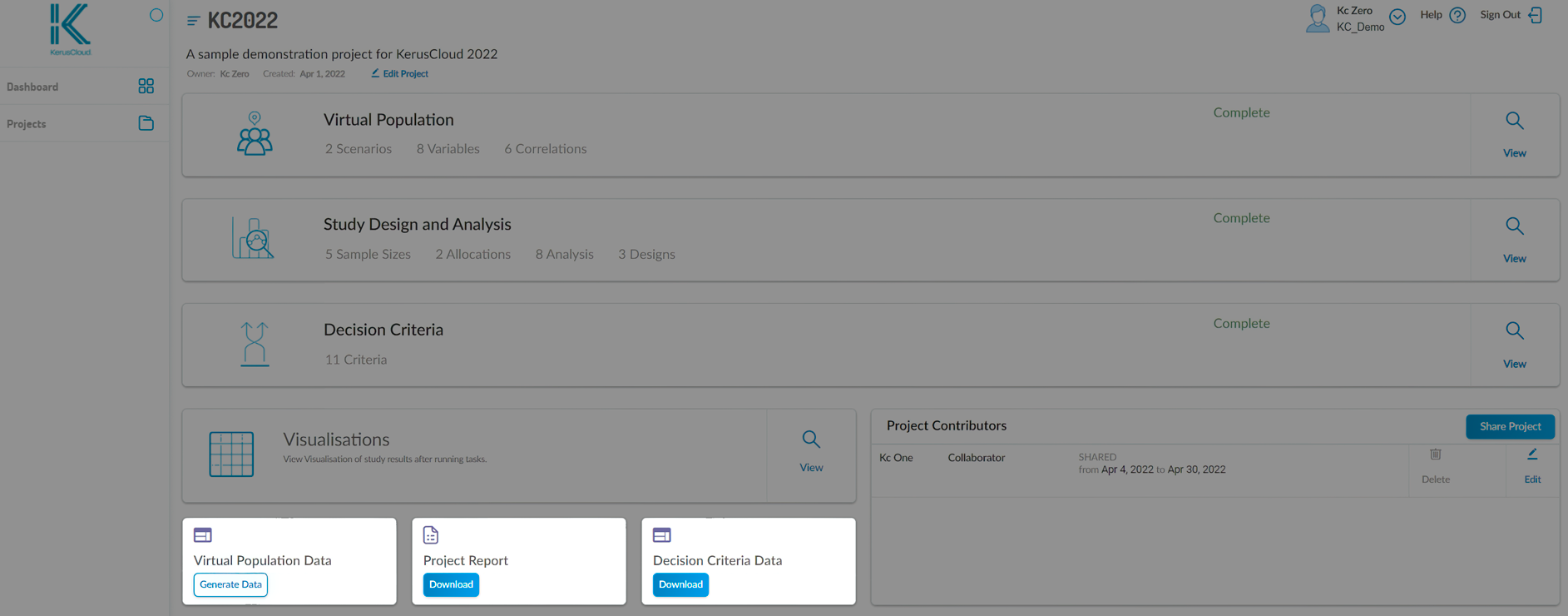This screenshot has width=1568, height=616.
Task: Click View under Study Design and Analysis
Action: [x=1515, y=259]
